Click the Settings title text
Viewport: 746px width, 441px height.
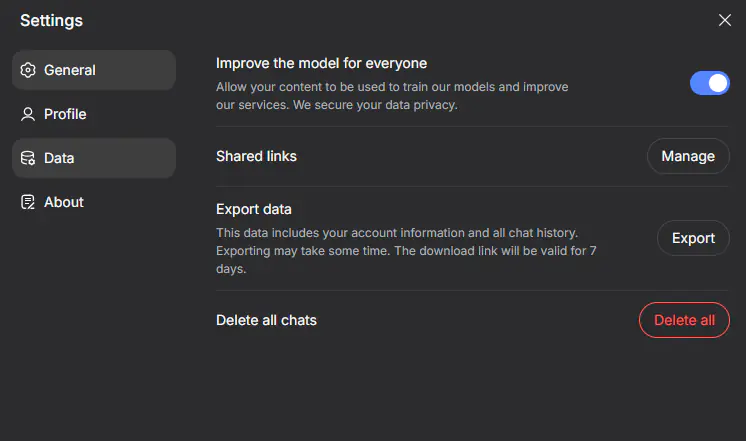(x=51, y=20)
